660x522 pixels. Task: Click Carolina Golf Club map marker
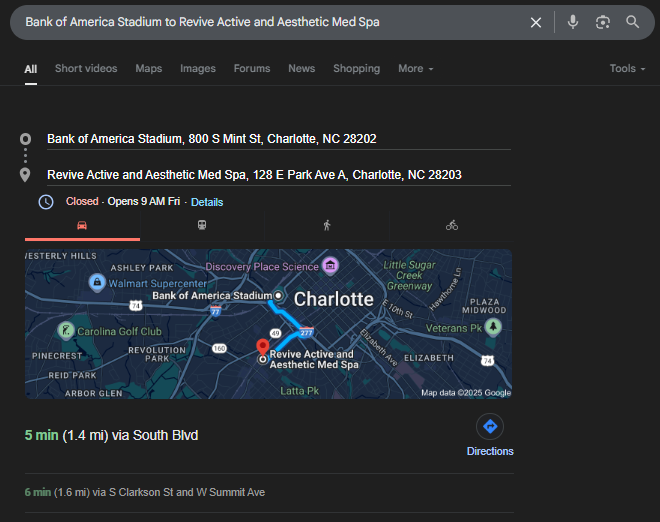click(x=66, y=330)
